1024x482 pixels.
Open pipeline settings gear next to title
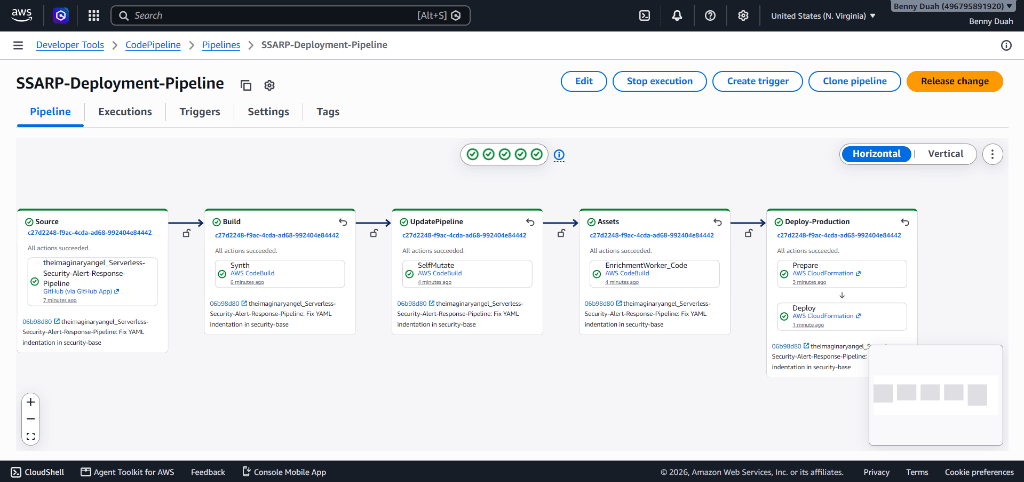tap(269, 85)
